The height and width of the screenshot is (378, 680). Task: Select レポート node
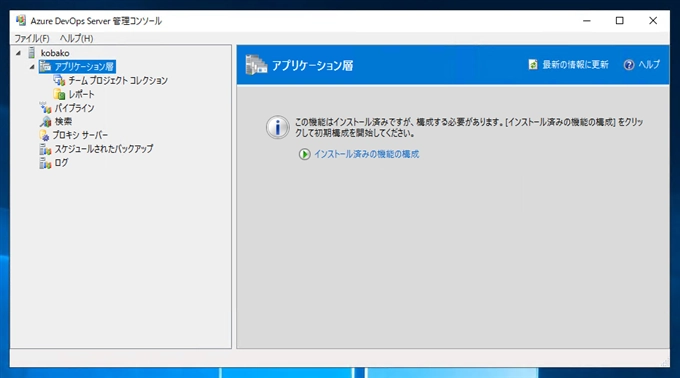[x=82, y=94]
